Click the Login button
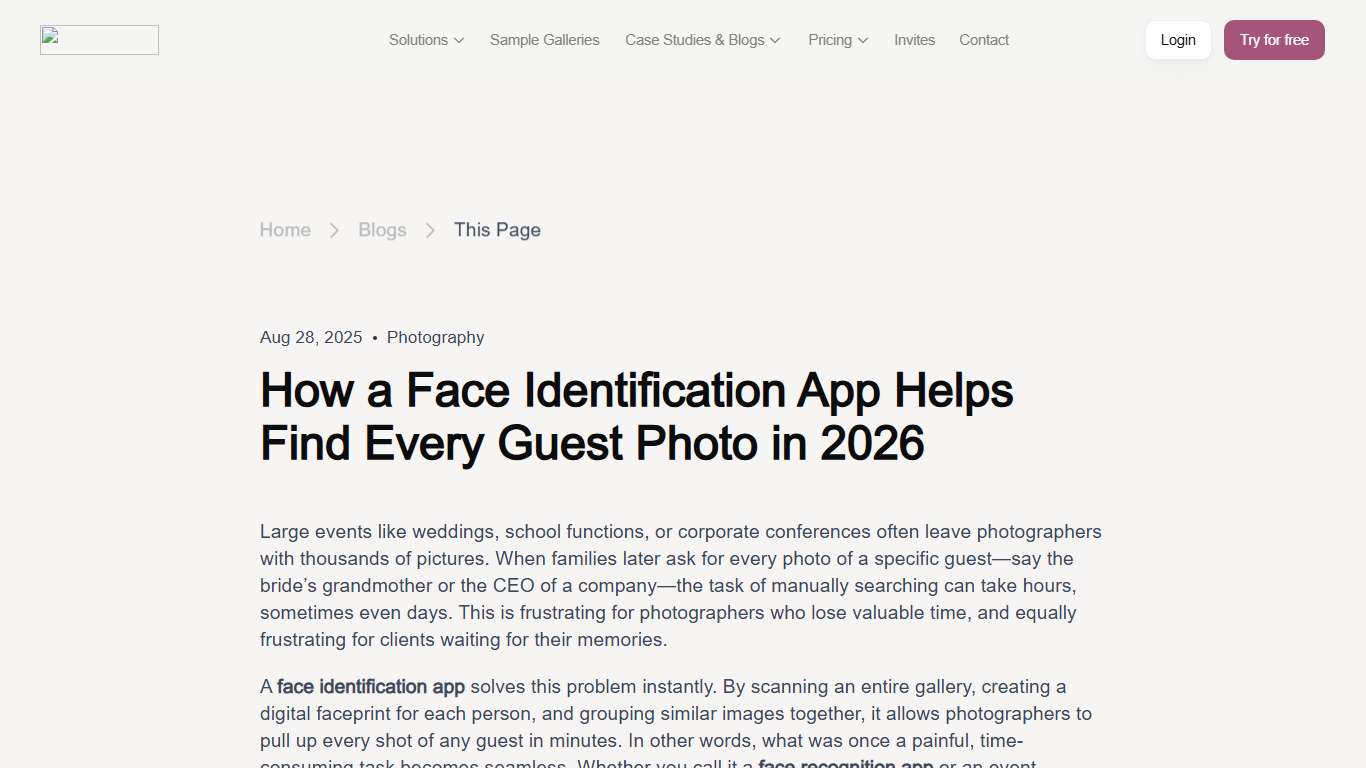 pos(1177,40)
